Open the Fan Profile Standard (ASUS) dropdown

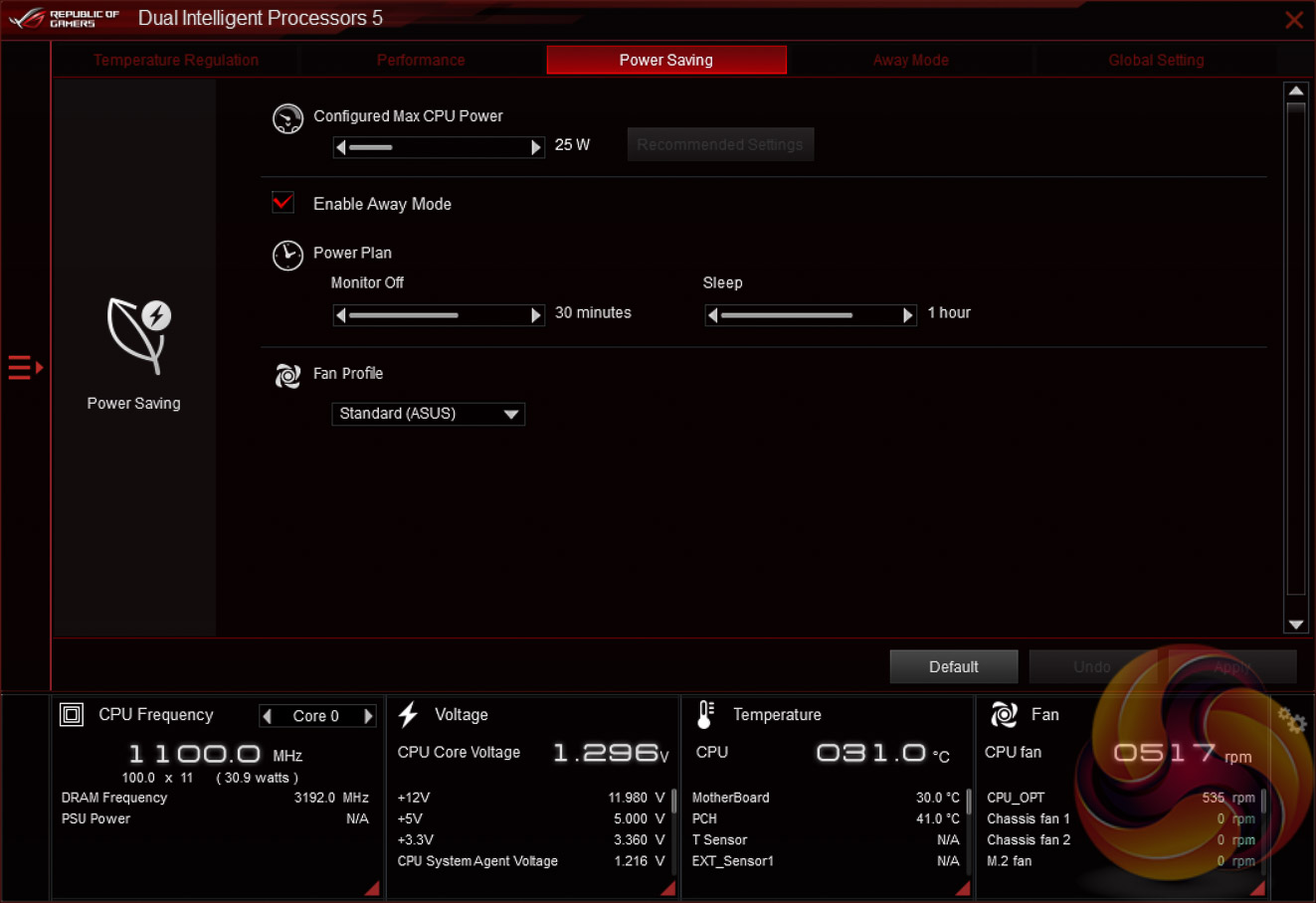click(x=428, y=414)
